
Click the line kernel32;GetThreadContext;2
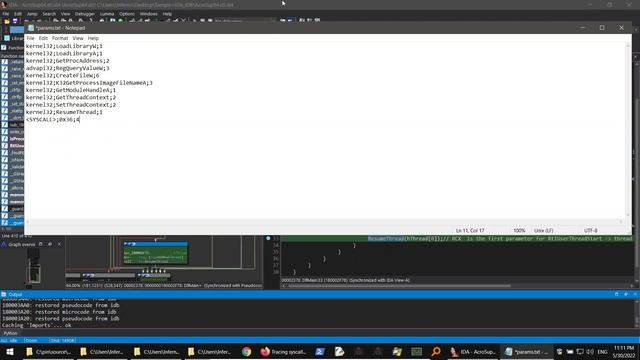[x=71, y=98]
